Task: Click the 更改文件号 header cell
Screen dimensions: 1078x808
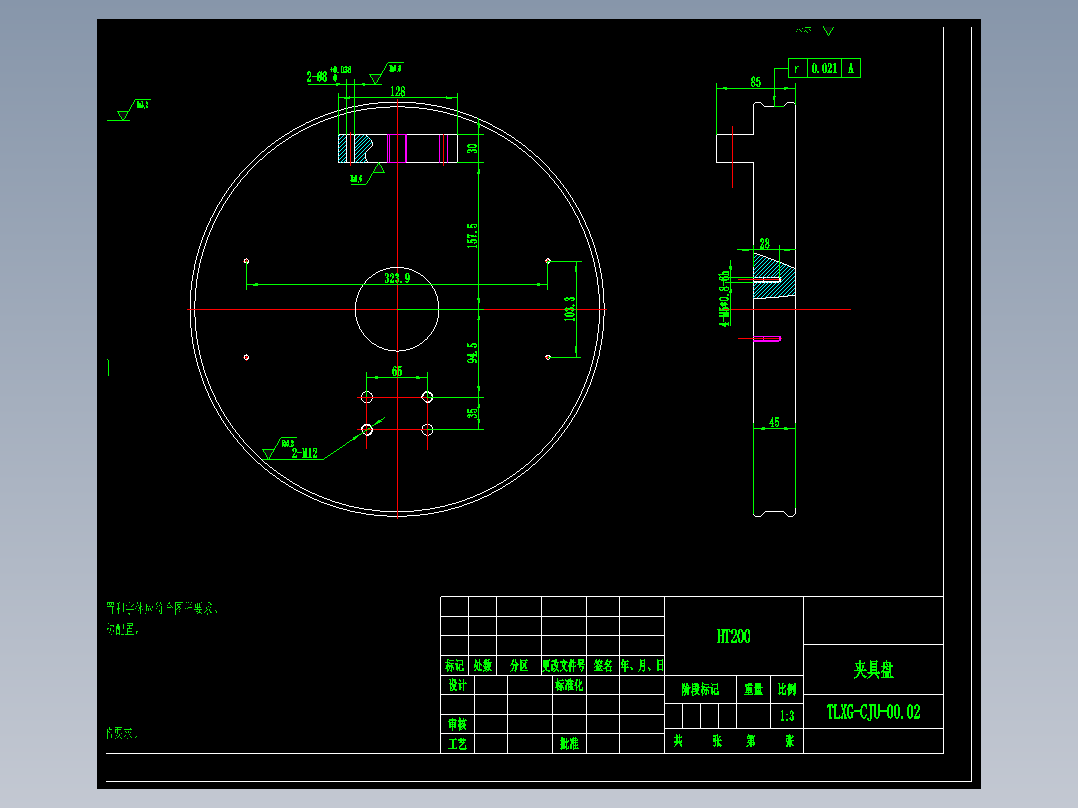Action: (564, 665)
